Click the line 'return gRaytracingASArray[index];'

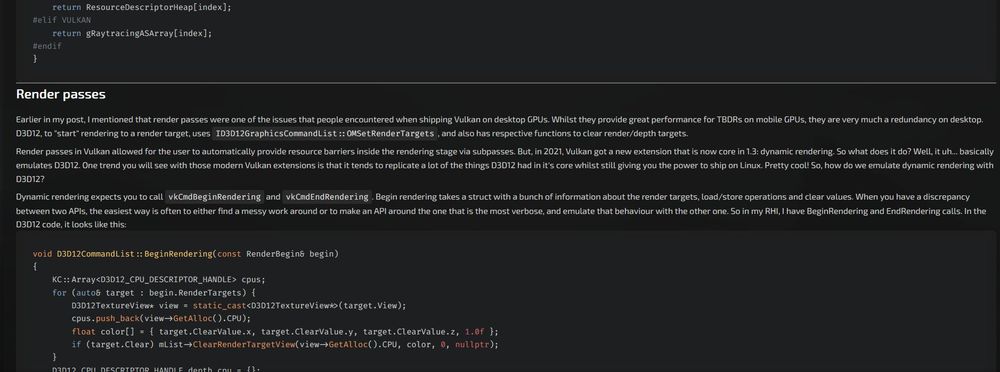[x=131, y=33]
